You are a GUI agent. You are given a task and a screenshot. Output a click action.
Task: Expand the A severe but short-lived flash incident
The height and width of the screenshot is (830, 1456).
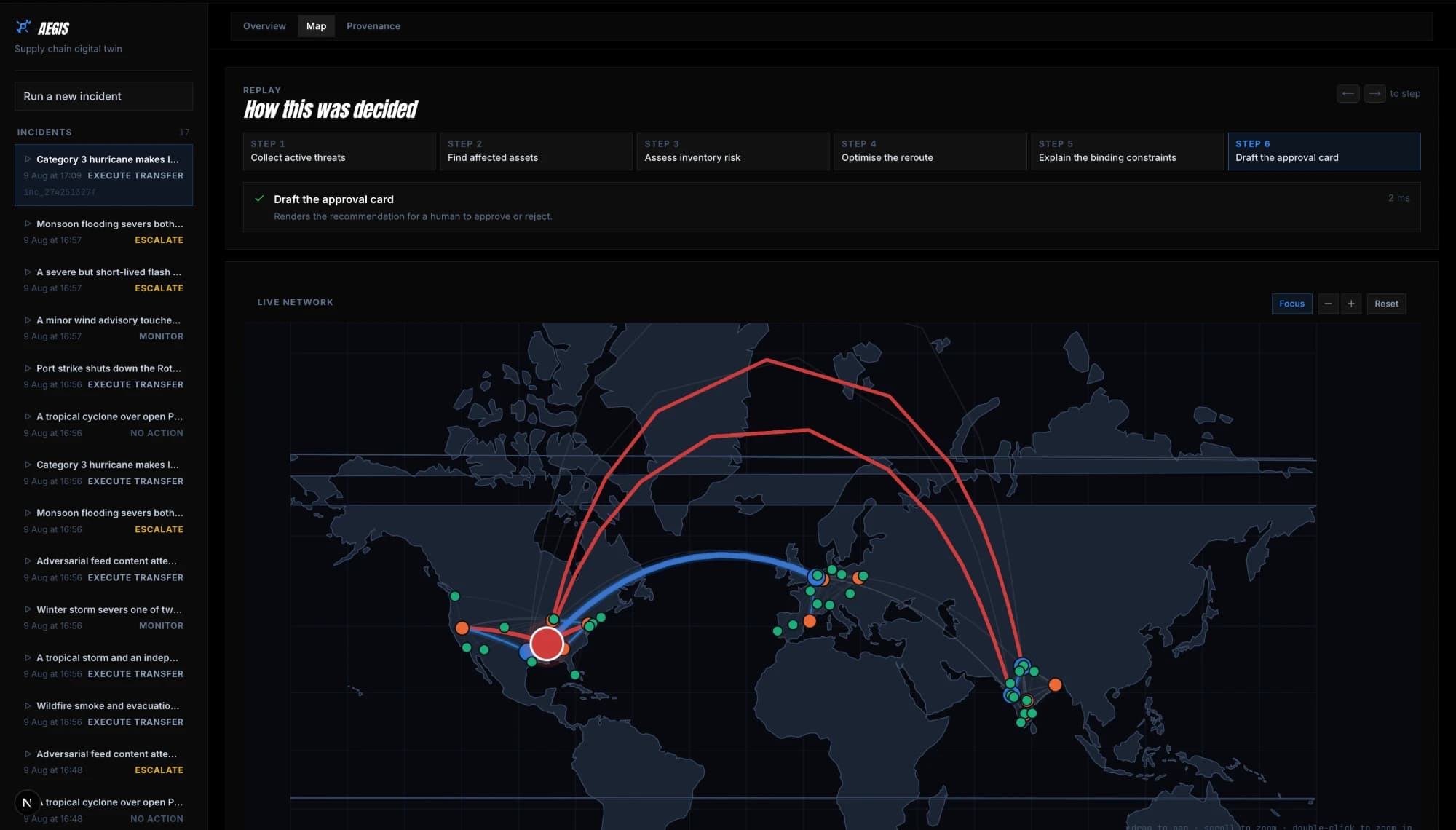tap(28, 272)
